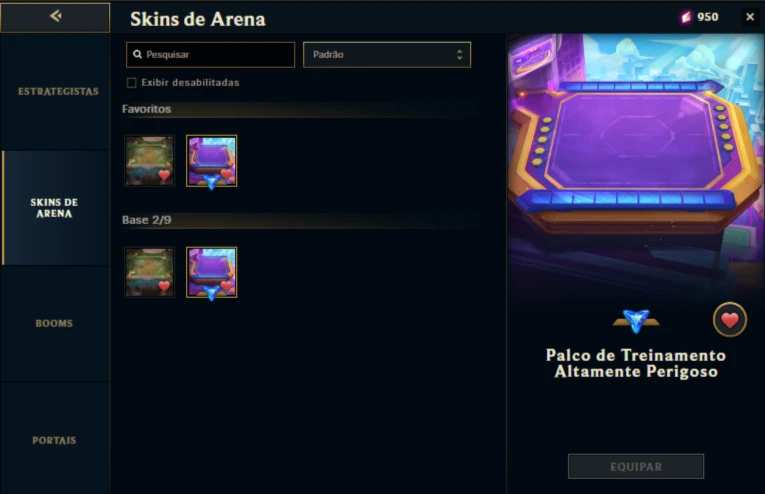Viewport: 765px width, 494px height.
Task: Close the Skins de Arena window
Action: point(750,17)
